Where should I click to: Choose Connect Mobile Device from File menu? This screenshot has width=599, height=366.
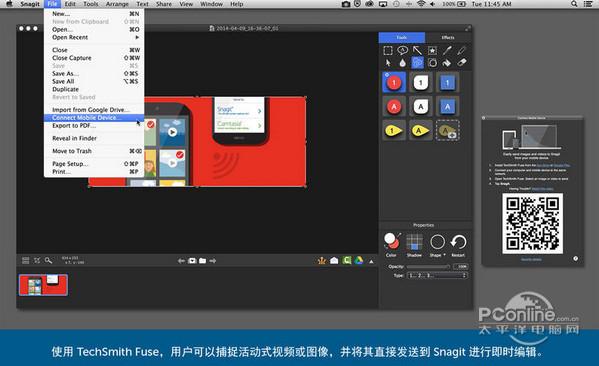tap(94, 118)
